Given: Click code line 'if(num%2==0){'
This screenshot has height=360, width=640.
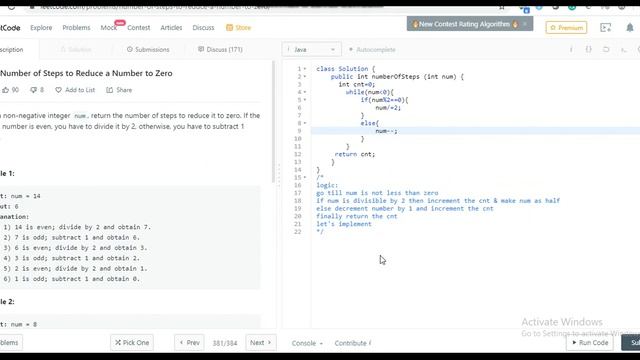Looking at the screenshot, I should click(x=384, y=100).
